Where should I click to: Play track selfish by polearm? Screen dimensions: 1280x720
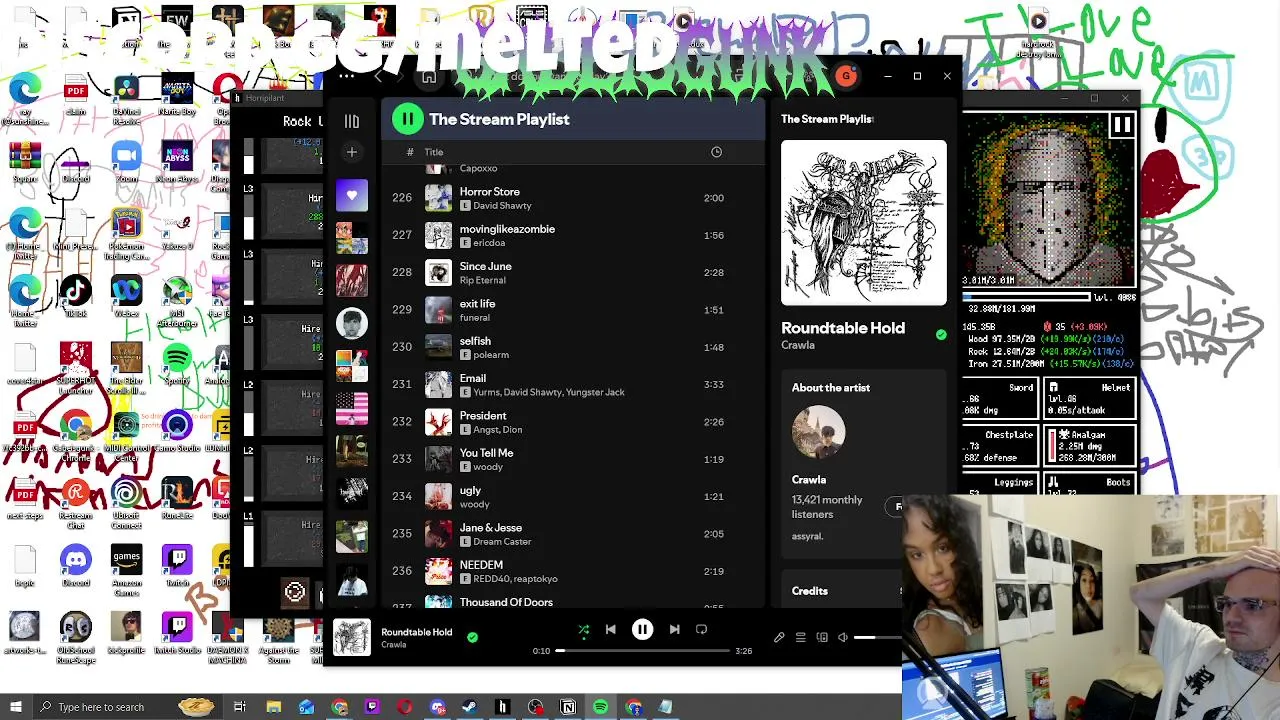click(x=572, y=347)
